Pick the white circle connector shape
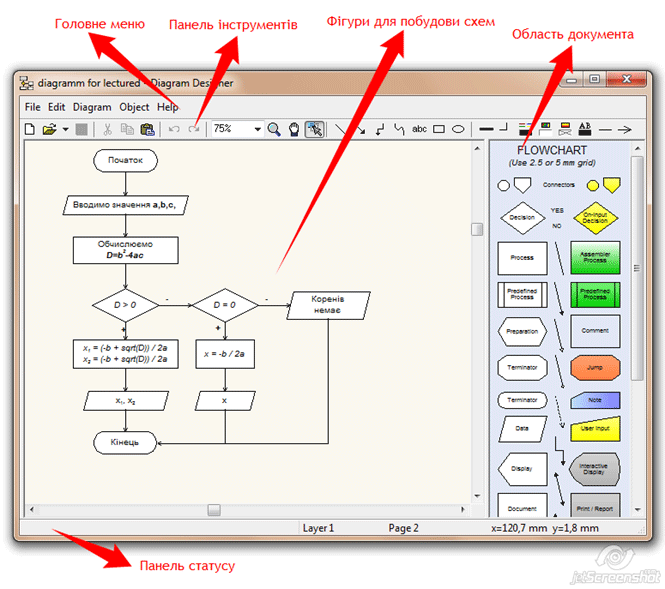The height and width of the screenshot is (589, 665). tap(503, 186)
